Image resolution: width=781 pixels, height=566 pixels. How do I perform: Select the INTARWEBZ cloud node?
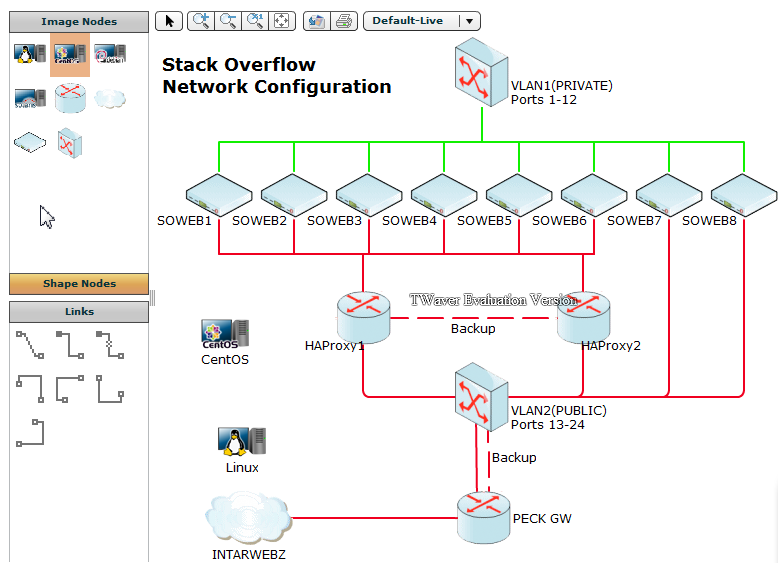[248, 518]
